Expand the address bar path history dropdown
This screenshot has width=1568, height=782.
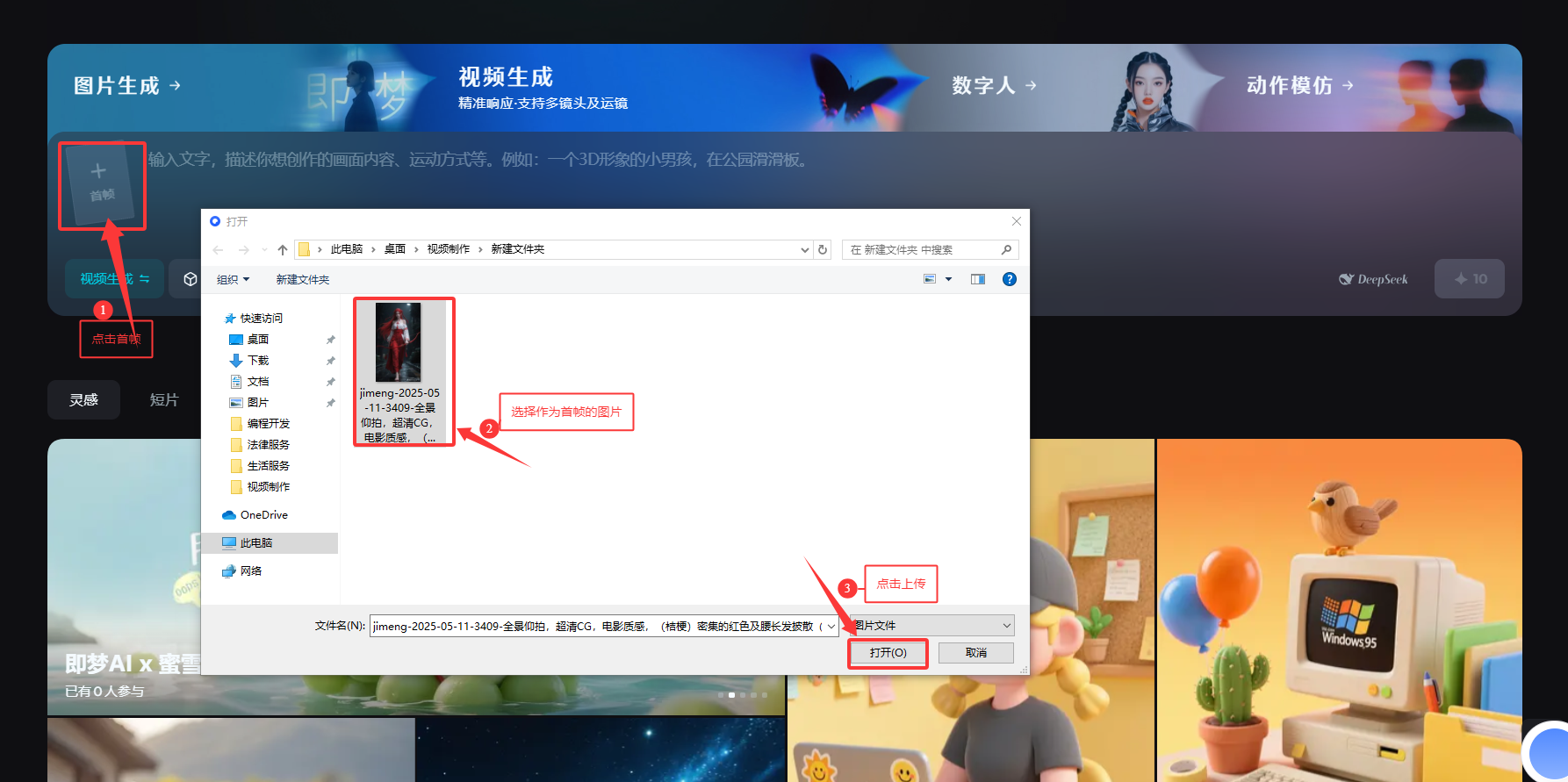coord(804,250)
